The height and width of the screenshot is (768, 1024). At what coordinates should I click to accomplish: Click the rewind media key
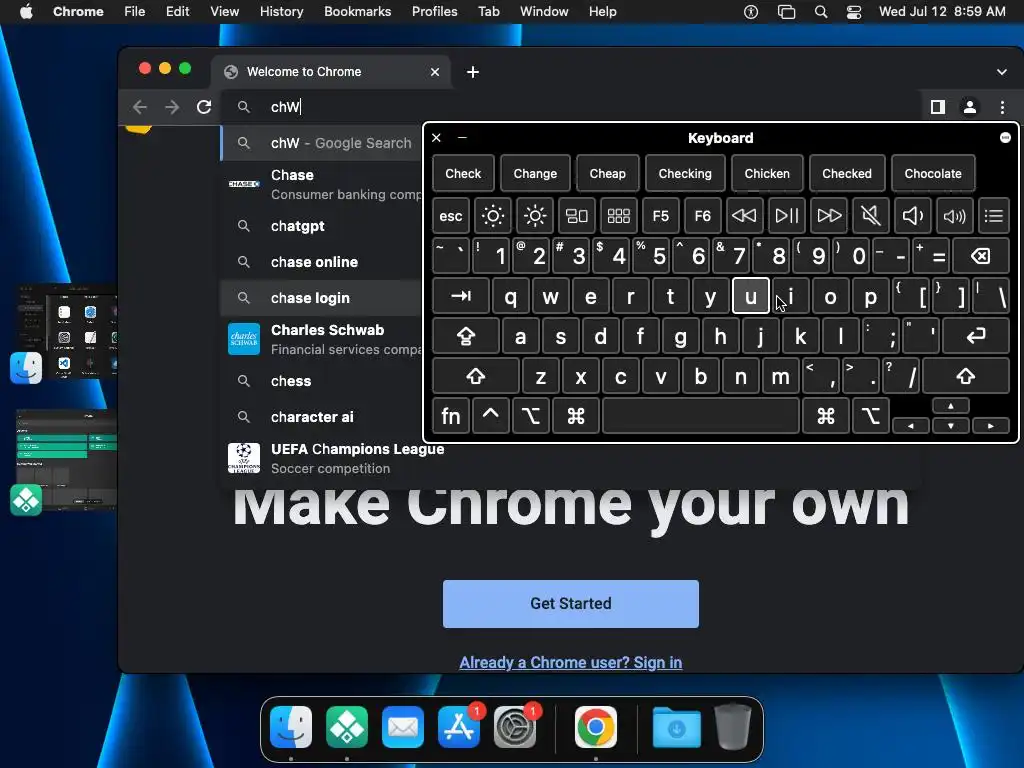pos(744,216)
